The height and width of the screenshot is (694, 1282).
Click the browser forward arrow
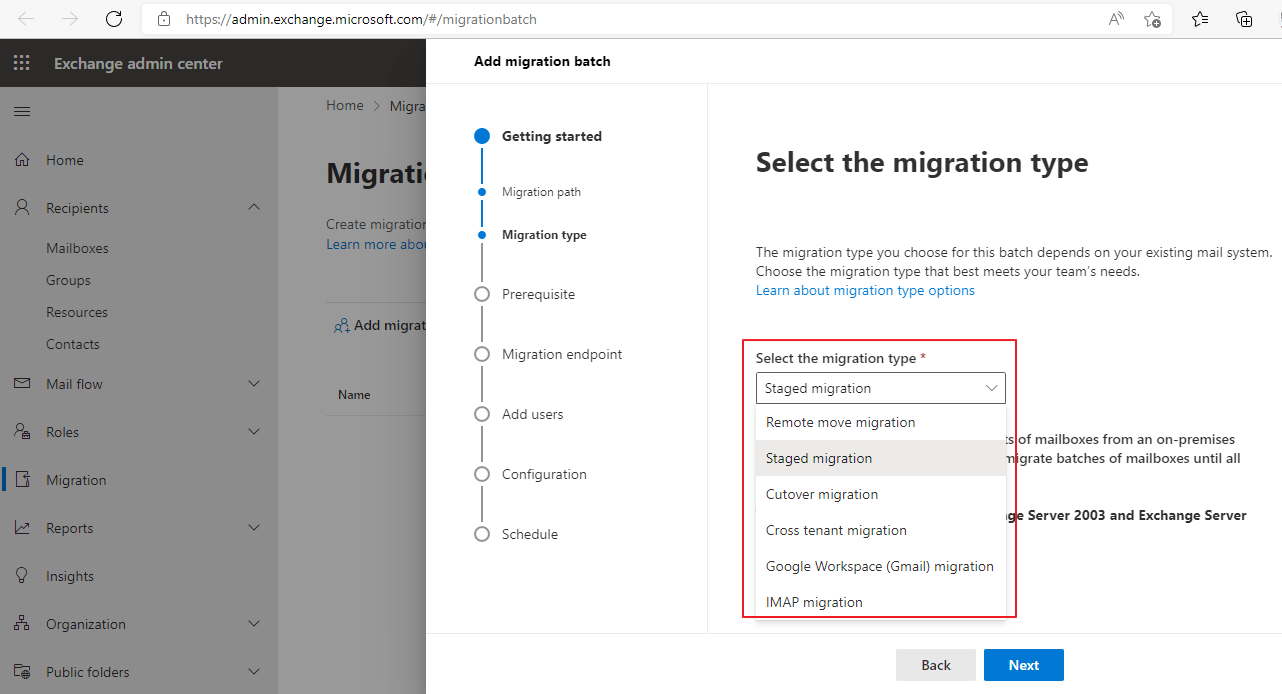click(x=70, y=19)
